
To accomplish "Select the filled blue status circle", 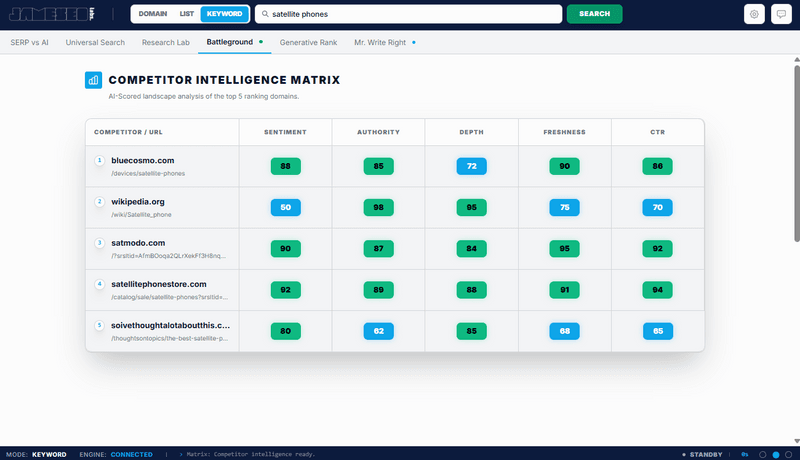I will [776, 454].
